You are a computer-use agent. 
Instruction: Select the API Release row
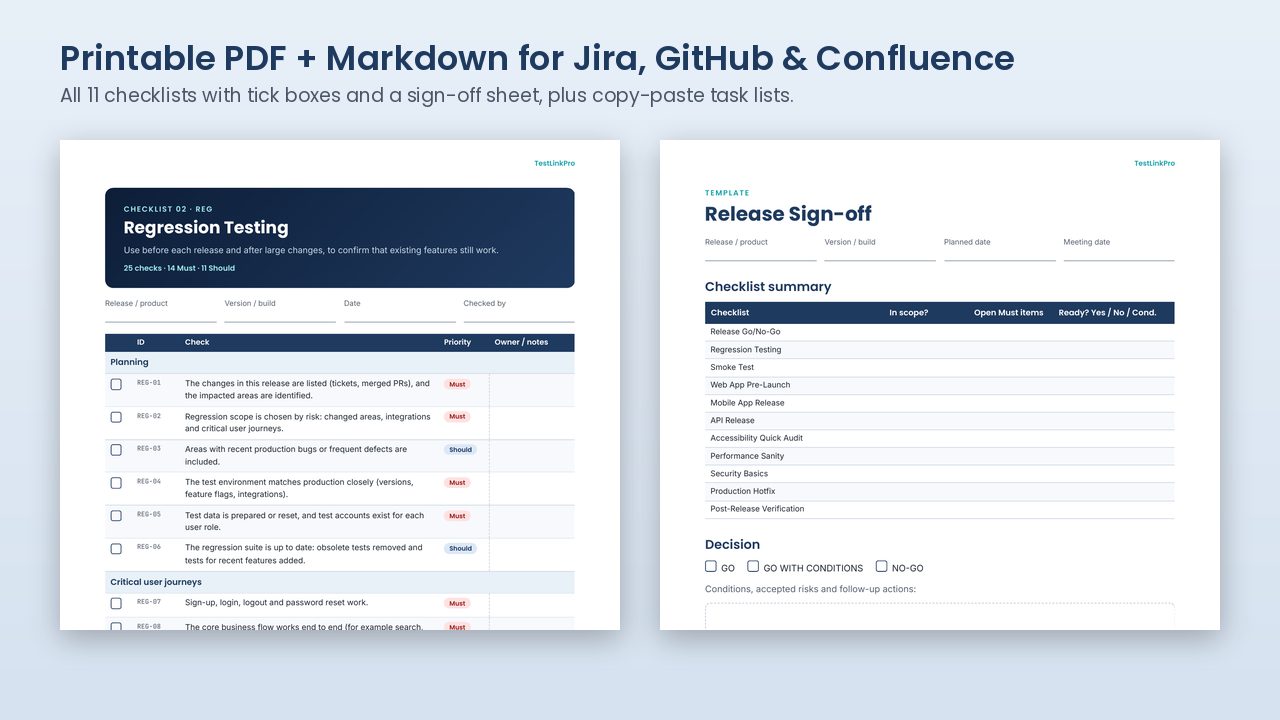pyautogui.click(x=940, y=420)
